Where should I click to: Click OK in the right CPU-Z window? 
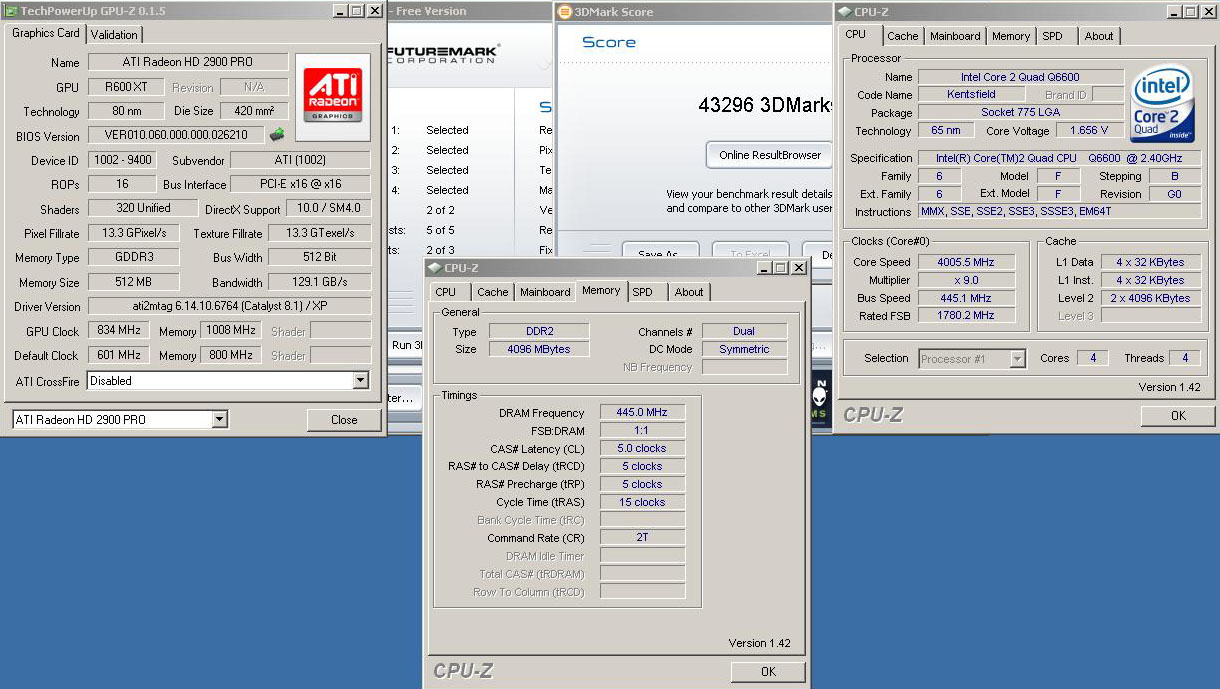pos(1178,416)
